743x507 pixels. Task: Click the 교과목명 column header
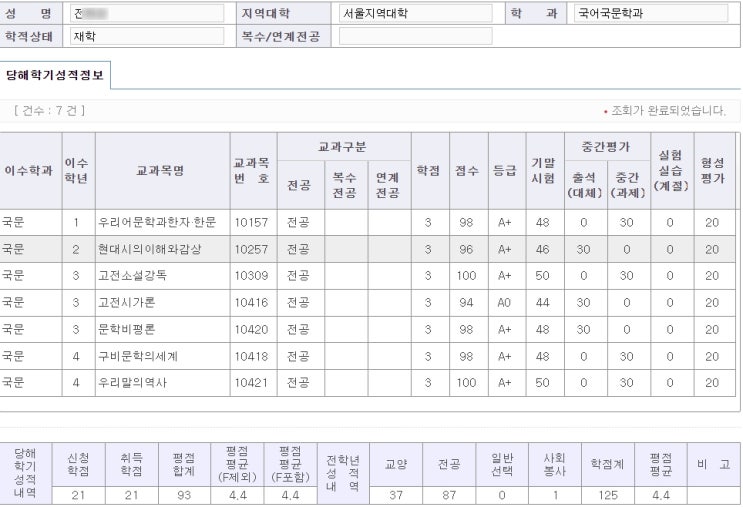[163, 171]
